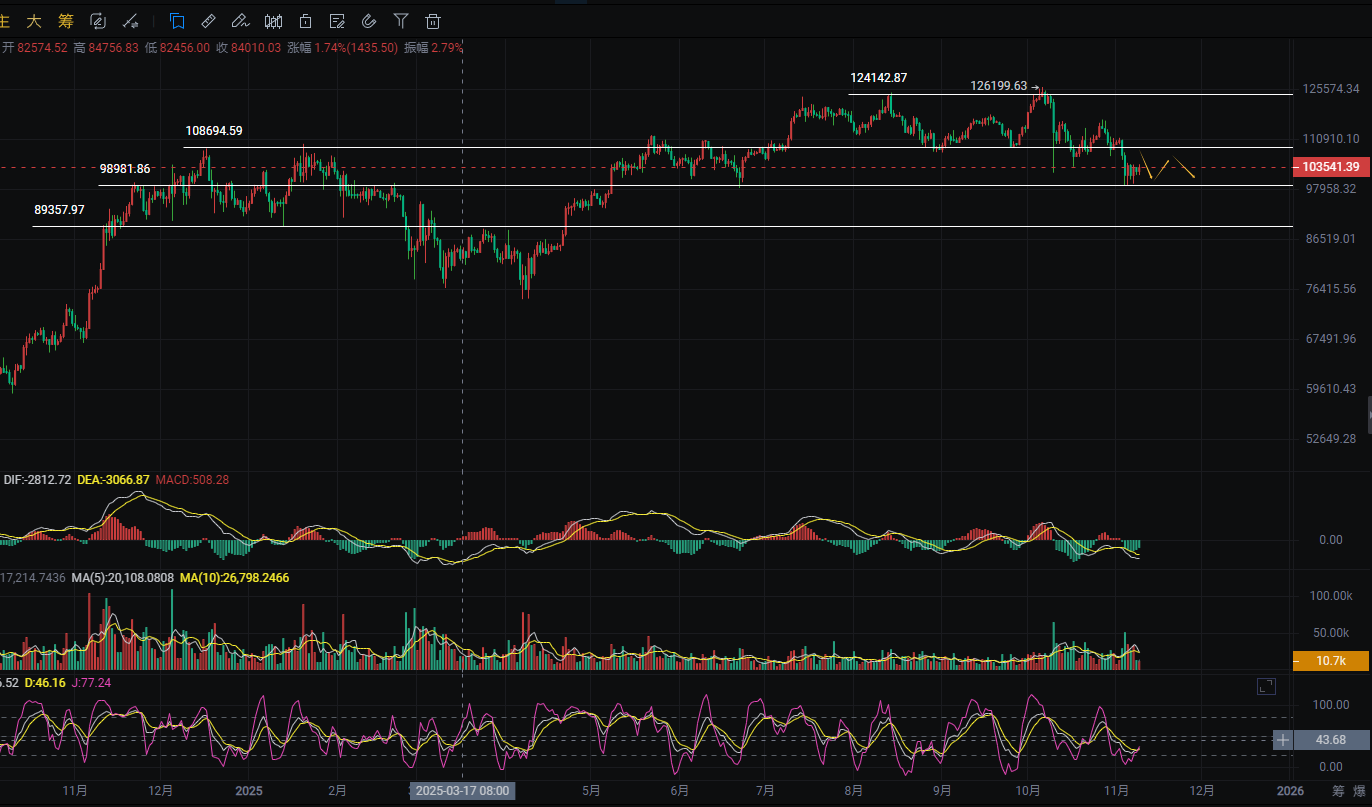Viewport: 1372px width, 807px height.
Task: Click the lock drawings icon
Action: [305, 20]
